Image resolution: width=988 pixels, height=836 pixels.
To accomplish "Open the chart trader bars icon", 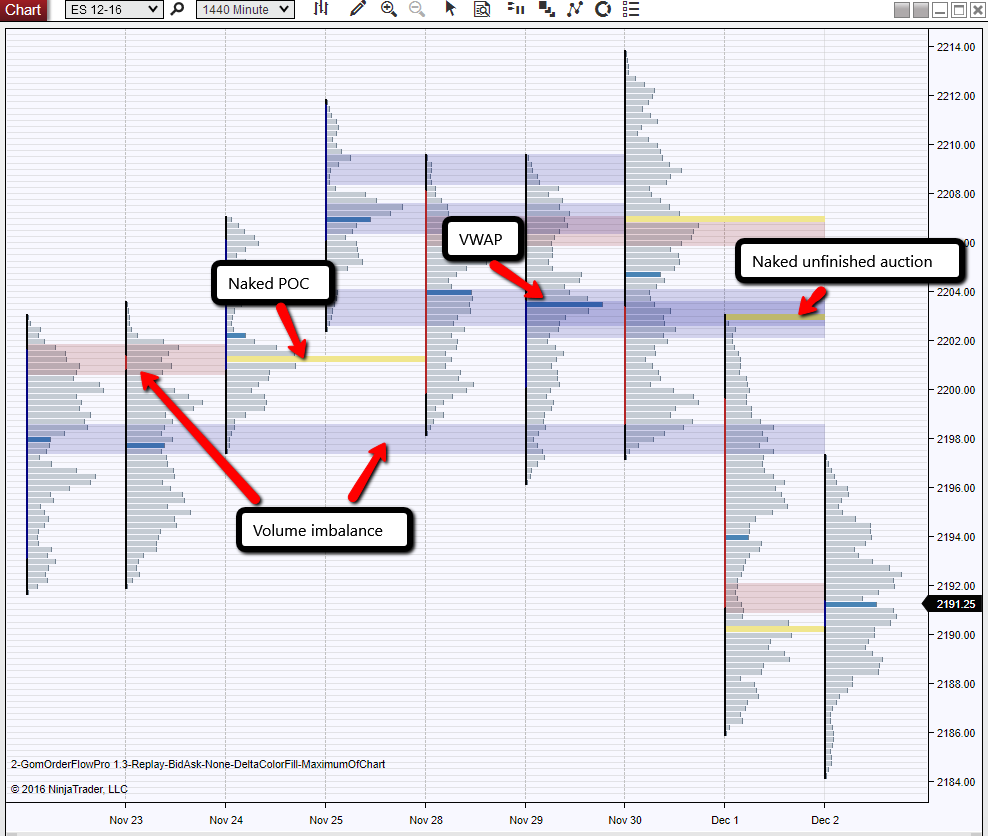I will tap(515, 9).
